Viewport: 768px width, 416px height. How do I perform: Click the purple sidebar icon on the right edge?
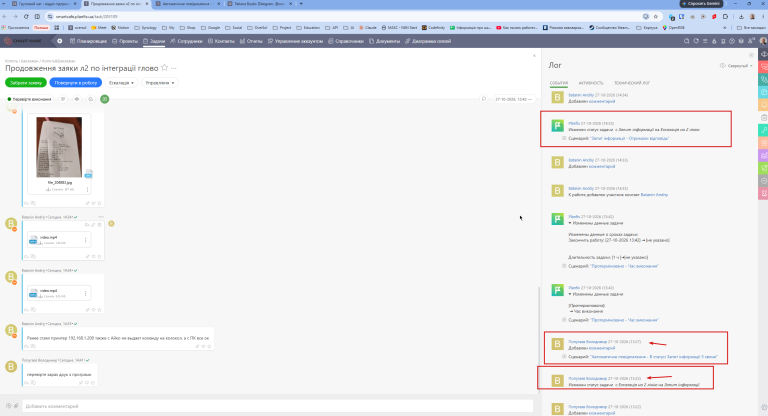click(763, 156)
